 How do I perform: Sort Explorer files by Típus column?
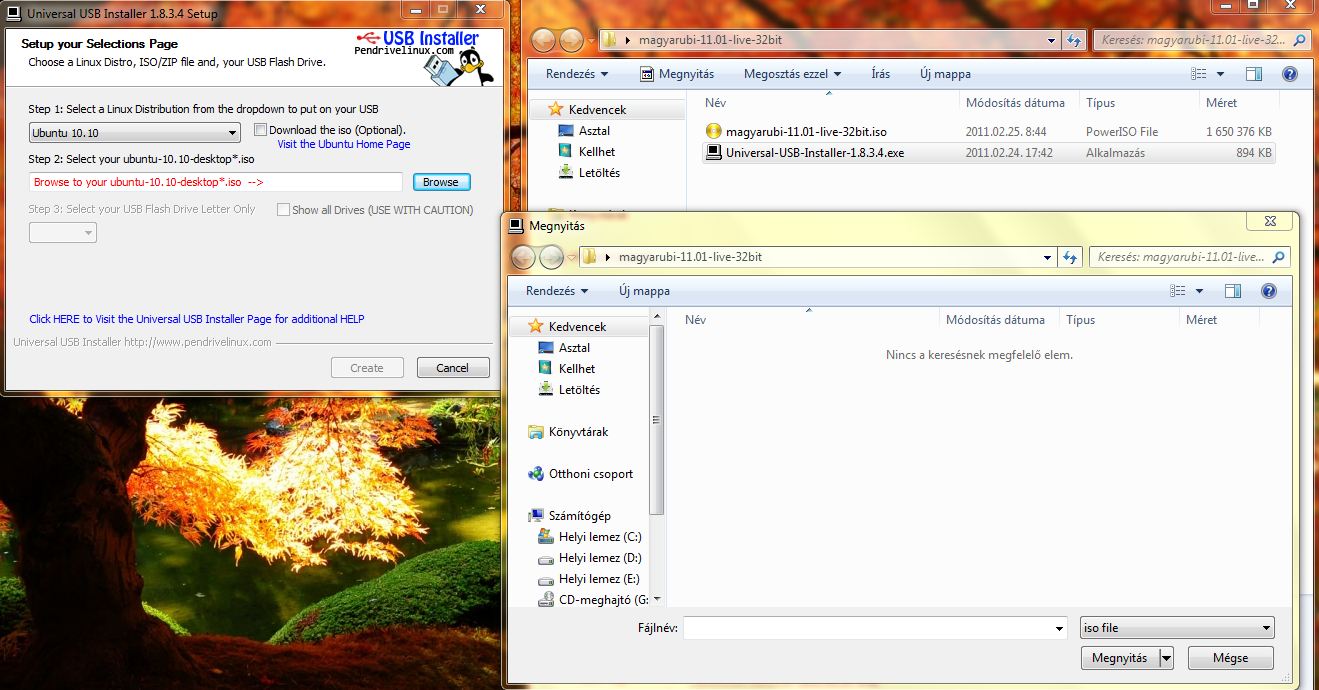[x=1100, y=103]
